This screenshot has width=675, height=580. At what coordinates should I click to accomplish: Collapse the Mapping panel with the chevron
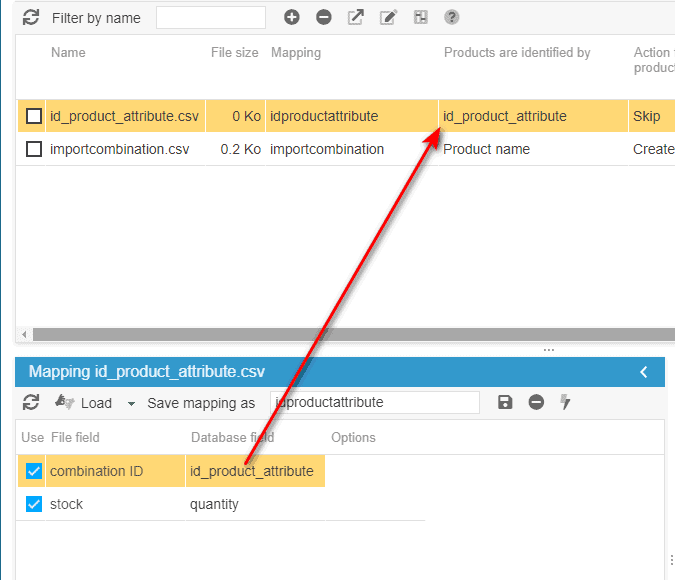click(x=644, y=372)
